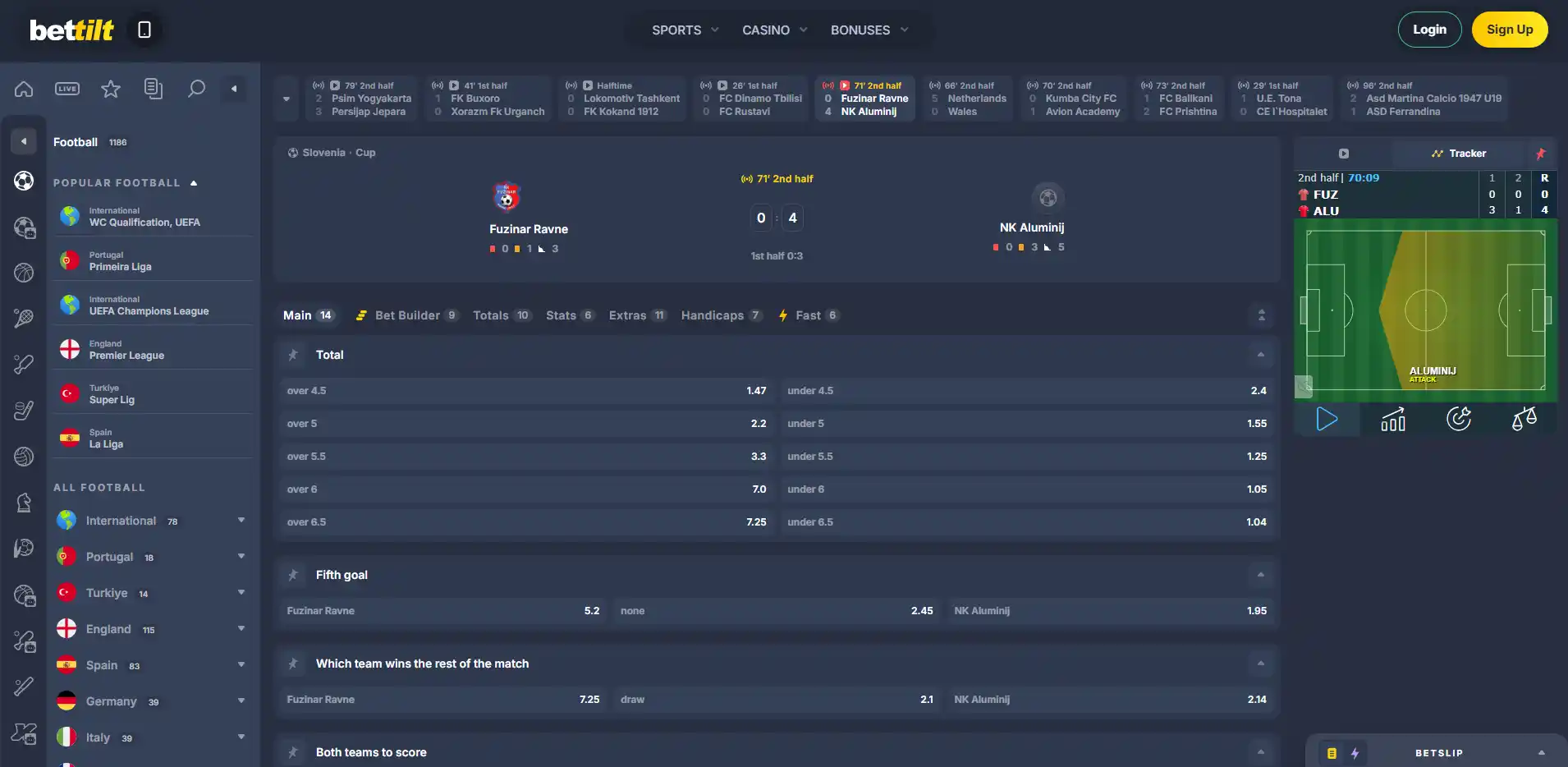The width and height of the screenshot is (1568, 767).
Task: Switch to the Handicaps tab
Action: point(722,315)
